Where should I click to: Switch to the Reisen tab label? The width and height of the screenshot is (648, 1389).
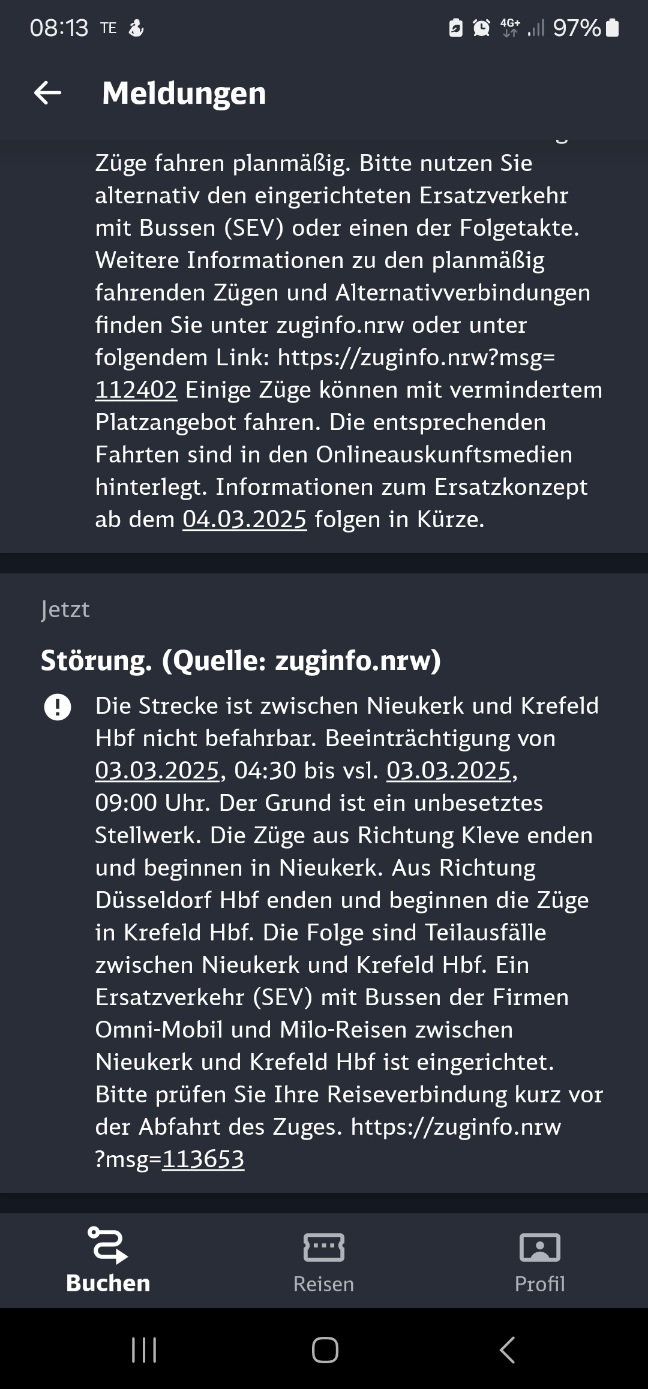[x=324, y=1284]
